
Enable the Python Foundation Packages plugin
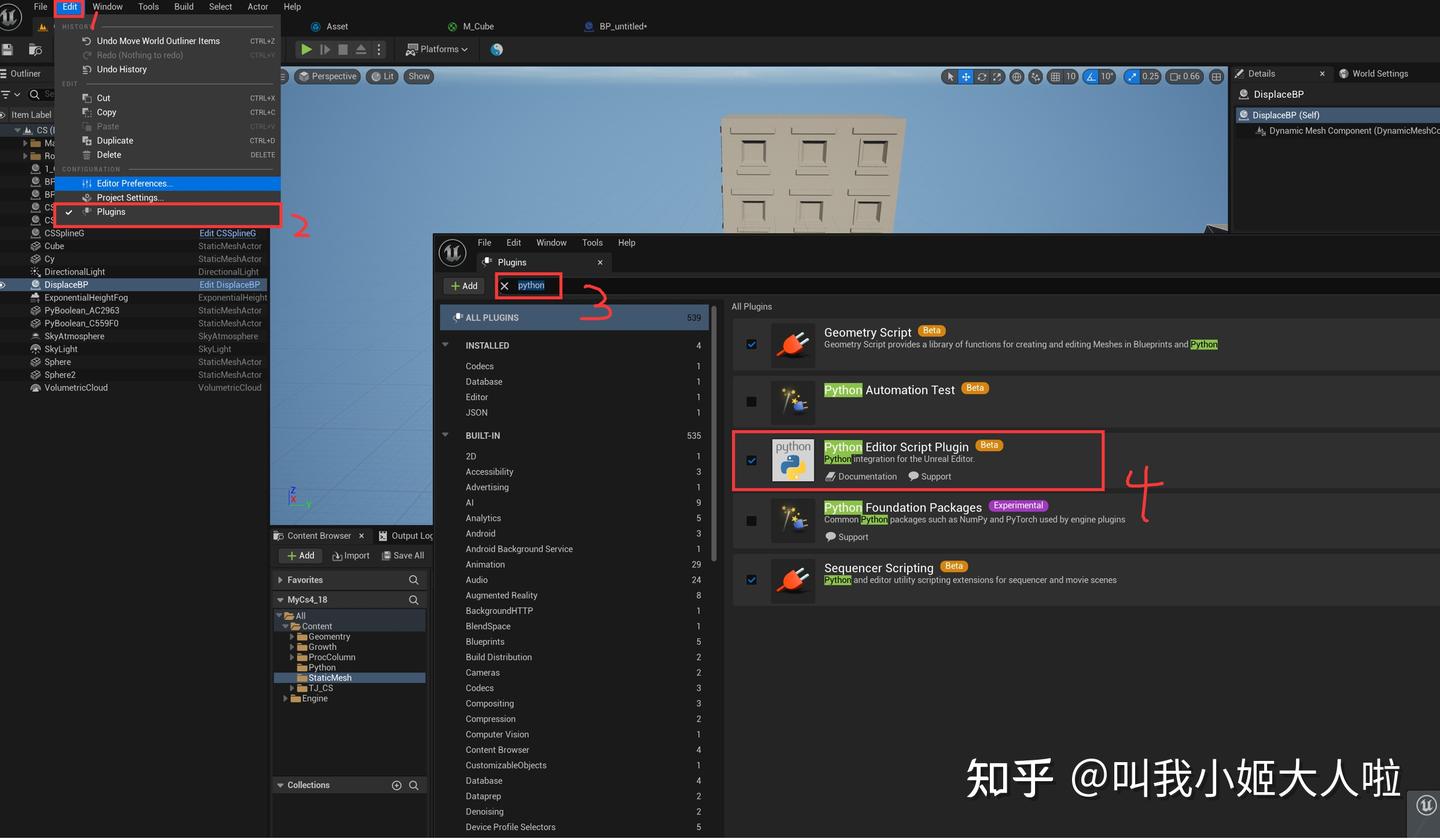(751, 520)
